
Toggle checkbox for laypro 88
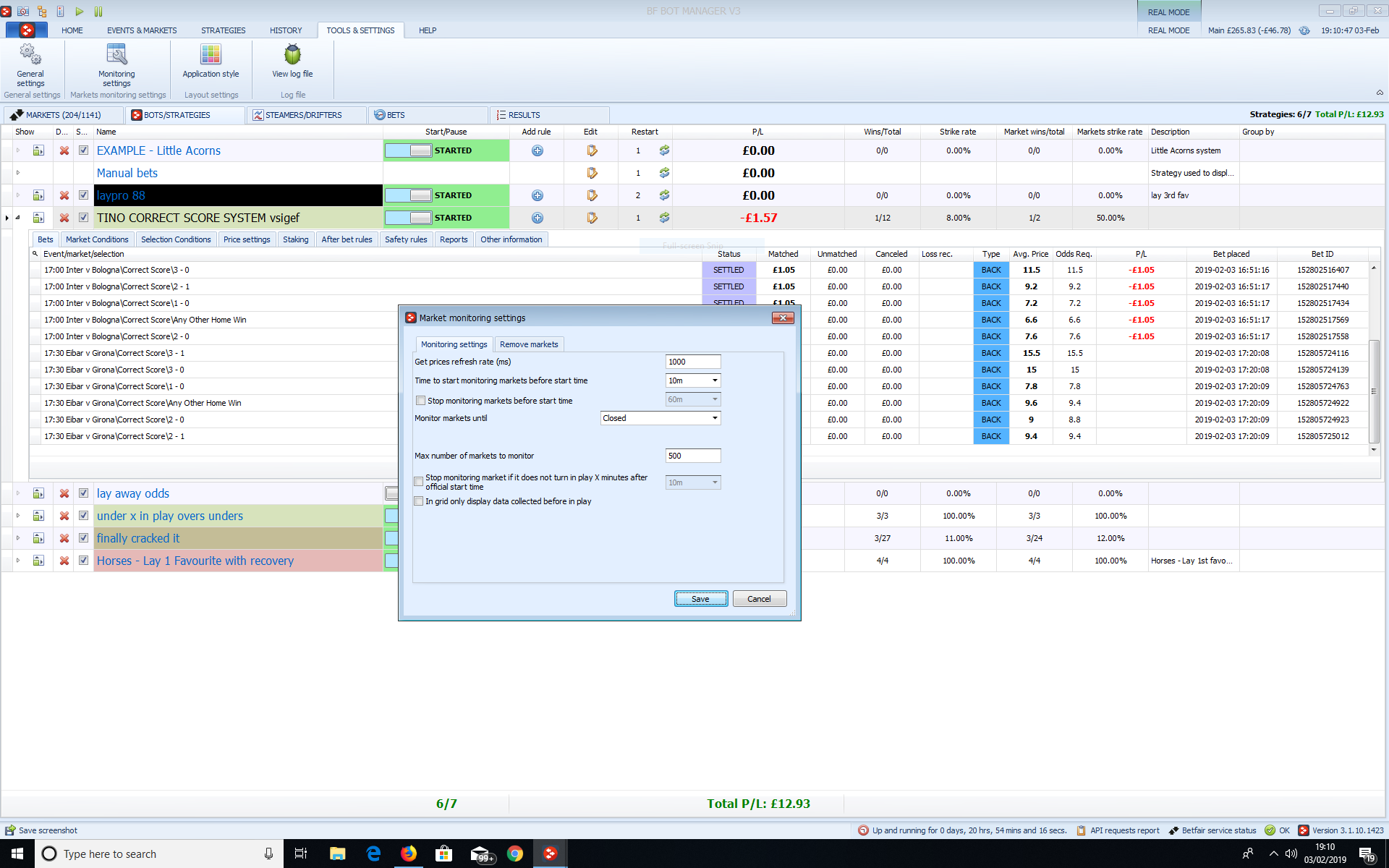pyautogui.click(x=83, y=195)
